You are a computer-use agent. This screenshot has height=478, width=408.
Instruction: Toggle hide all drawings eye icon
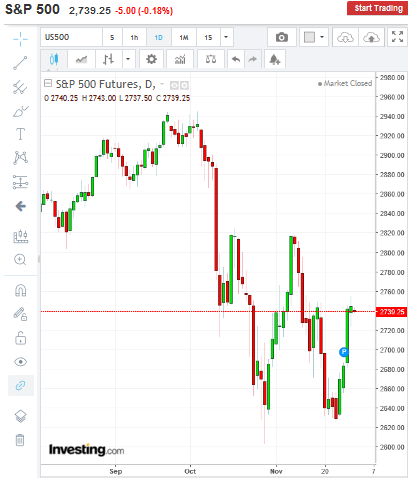(20, 362)
